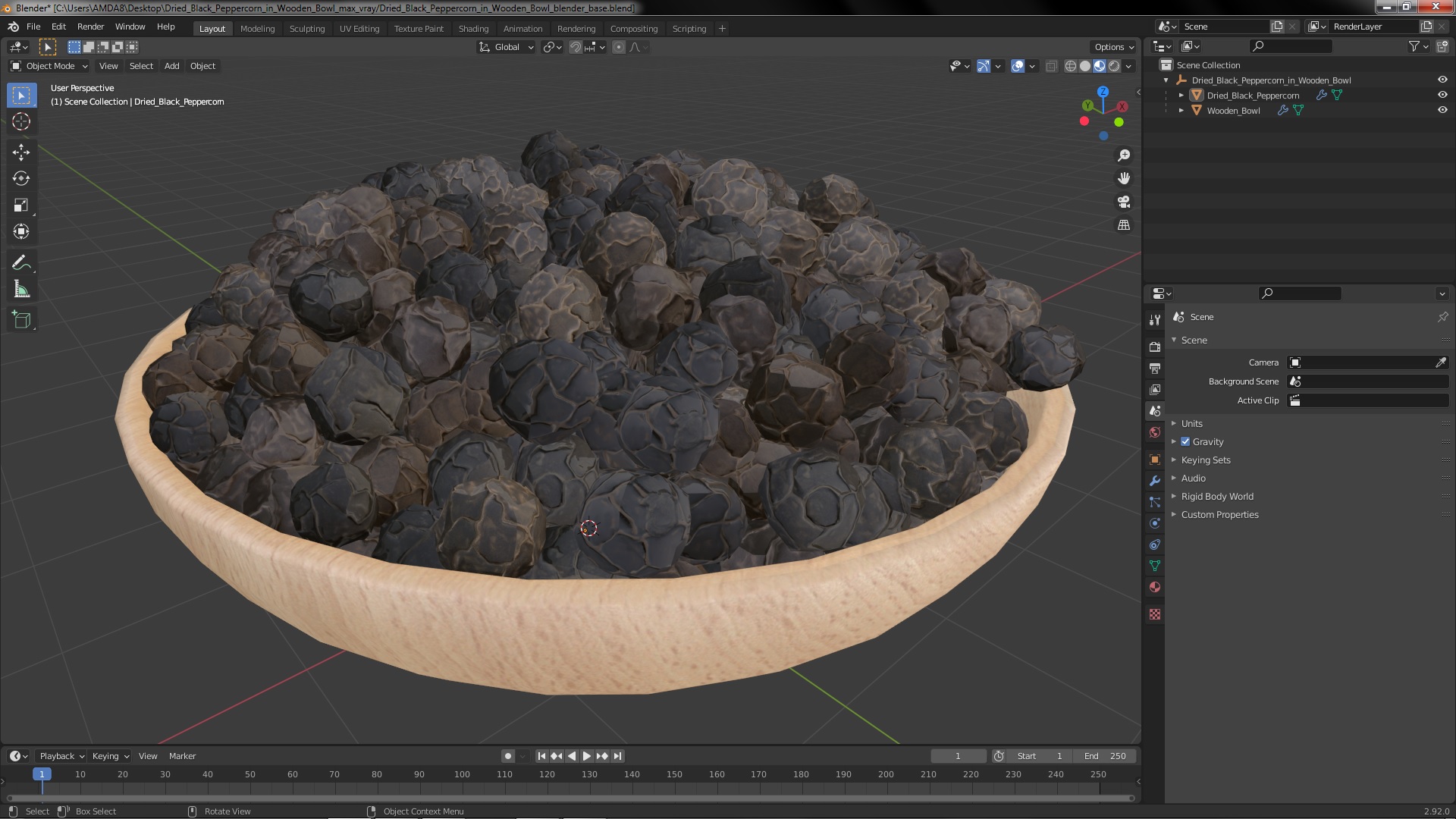Click the End frame value field
This screenshot has width=1456, height=819.
[x=1105, y=756]
